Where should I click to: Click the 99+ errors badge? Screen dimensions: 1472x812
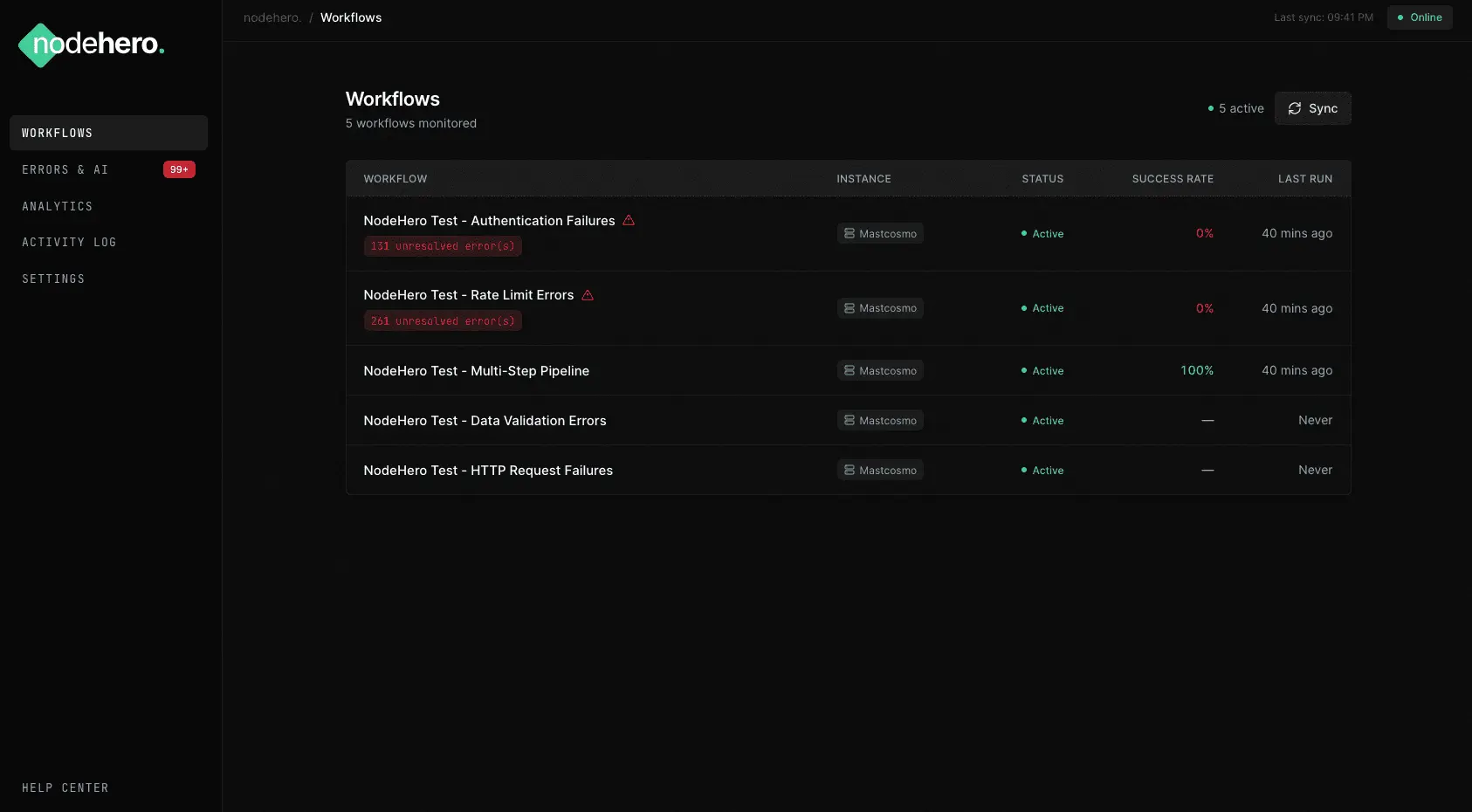[179, 169]
